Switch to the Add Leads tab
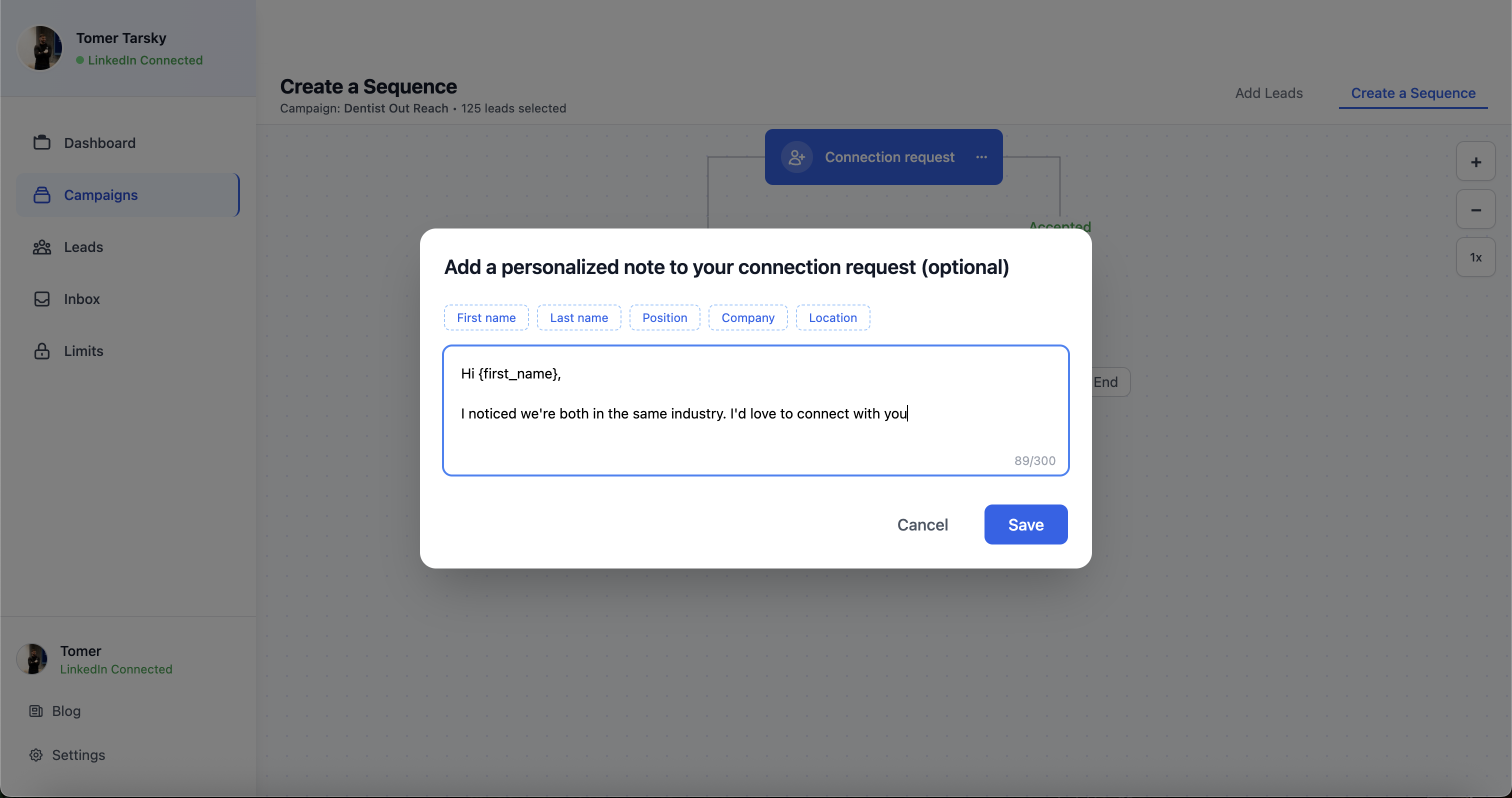Screen dimensions: 1512x798 click(x=1268, y=93)
